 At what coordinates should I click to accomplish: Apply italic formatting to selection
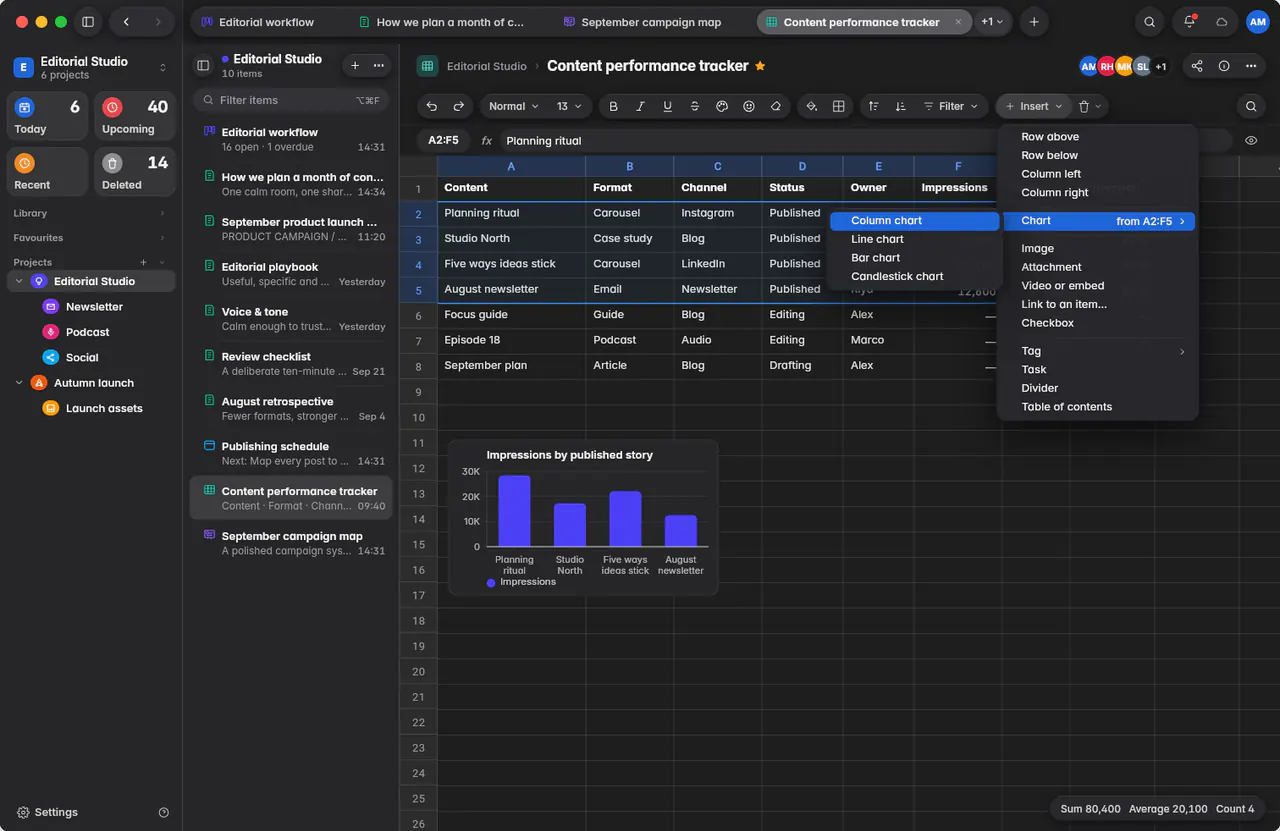pos(641,106)
